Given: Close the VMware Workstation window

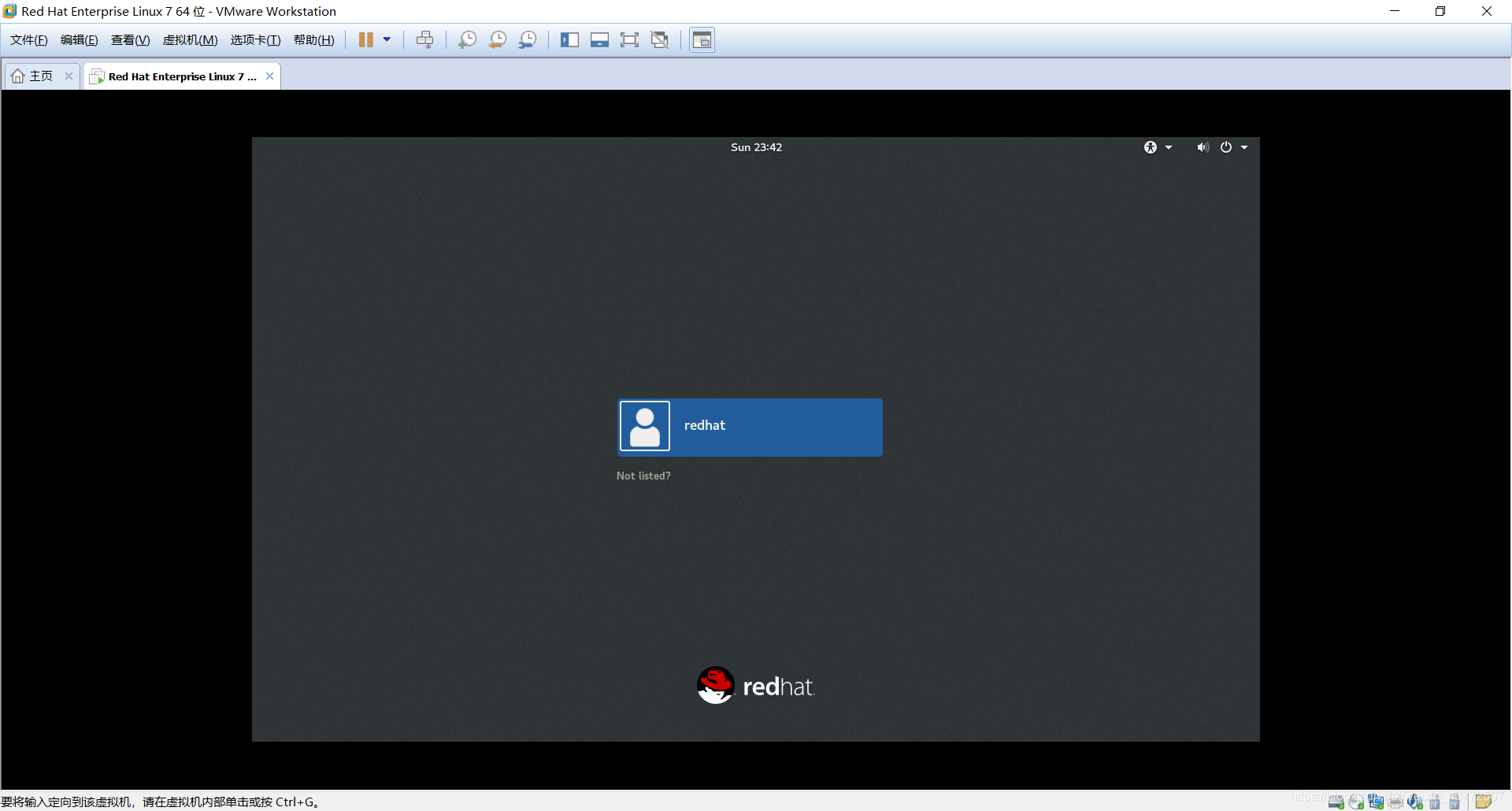Looking at the screenshot, I should pos(1487,11).
